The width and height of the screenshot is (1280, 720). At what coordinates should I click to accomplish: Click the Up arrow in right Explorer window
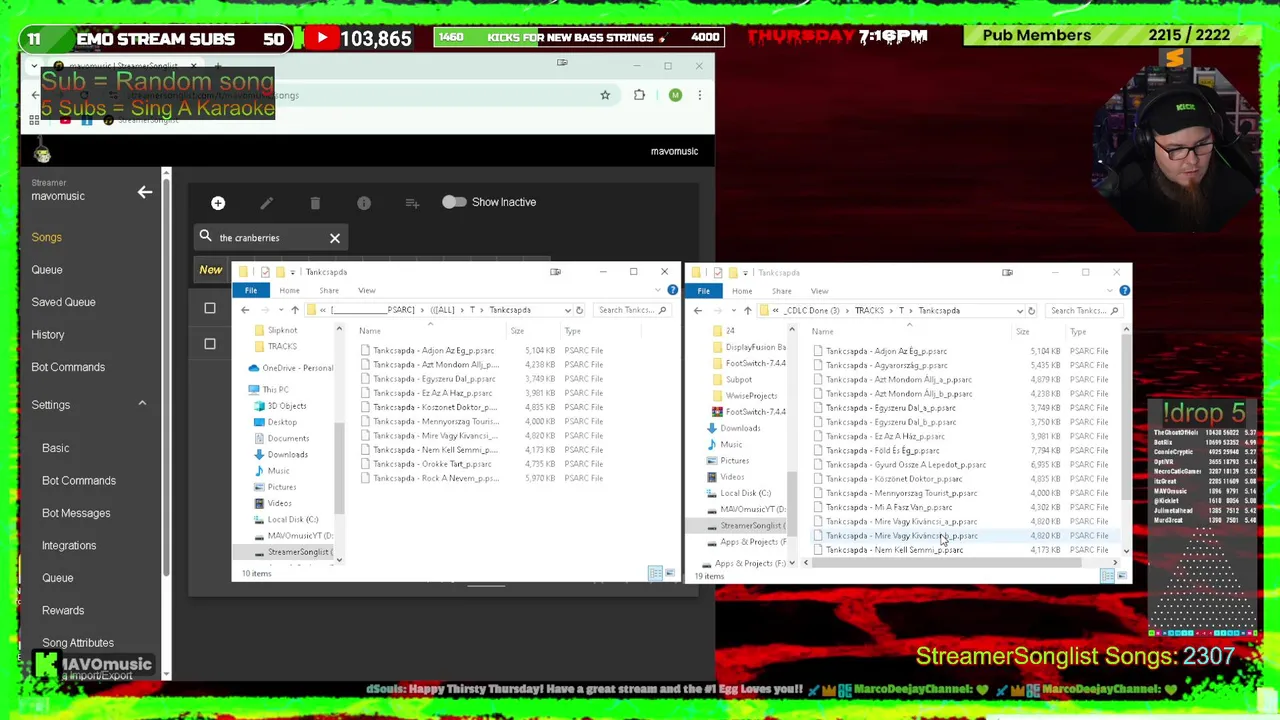click(747, 311)
